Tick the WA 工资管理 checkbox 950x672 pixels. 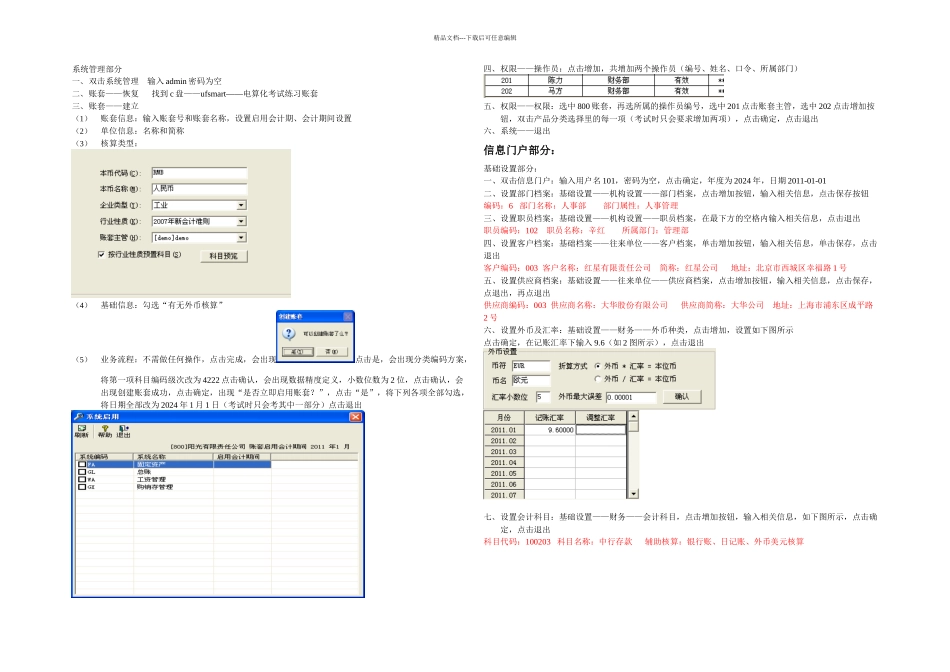point(82,479)
